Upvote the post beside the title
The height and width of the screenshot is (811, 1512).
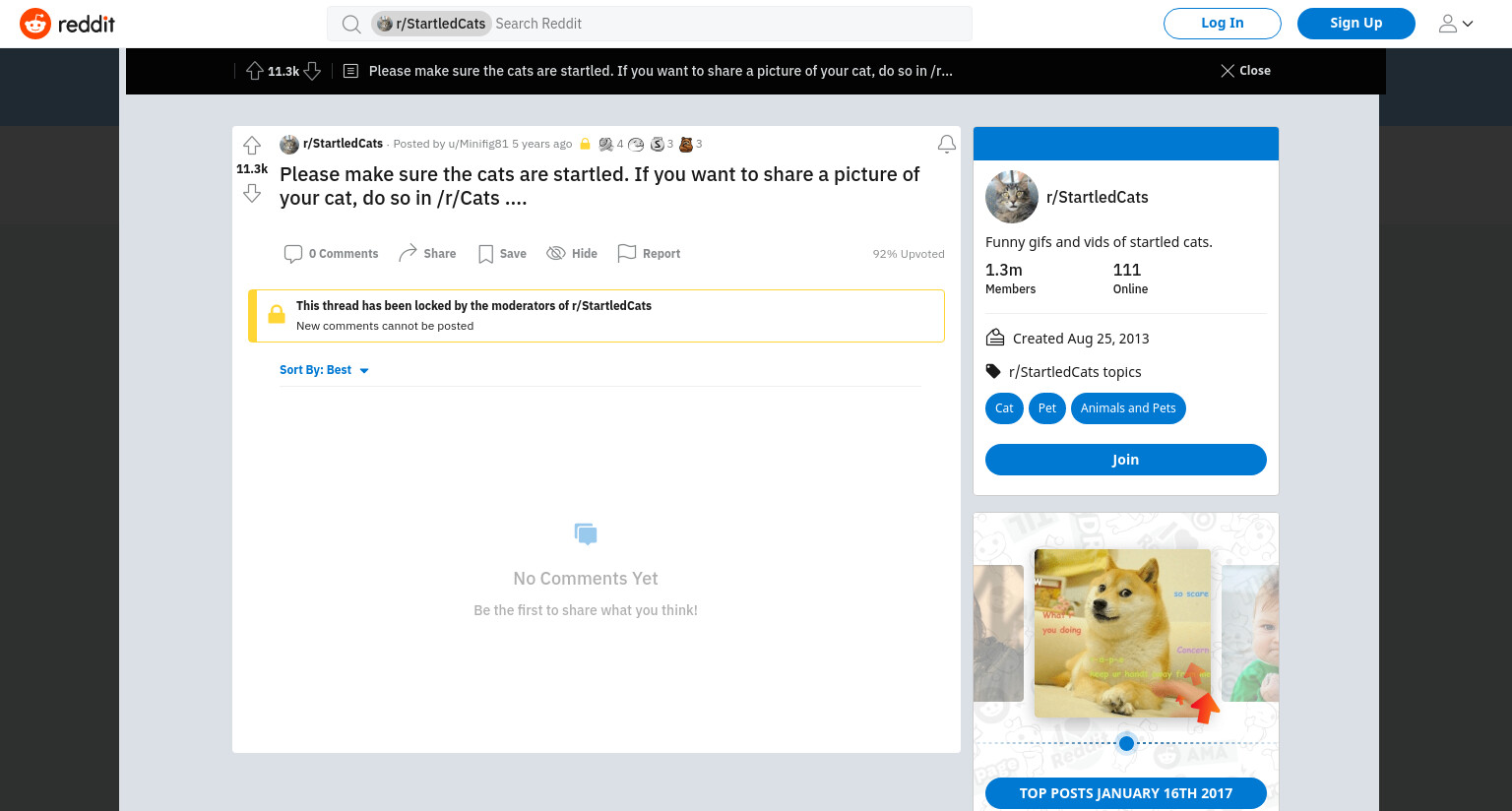tap(252, 146)
